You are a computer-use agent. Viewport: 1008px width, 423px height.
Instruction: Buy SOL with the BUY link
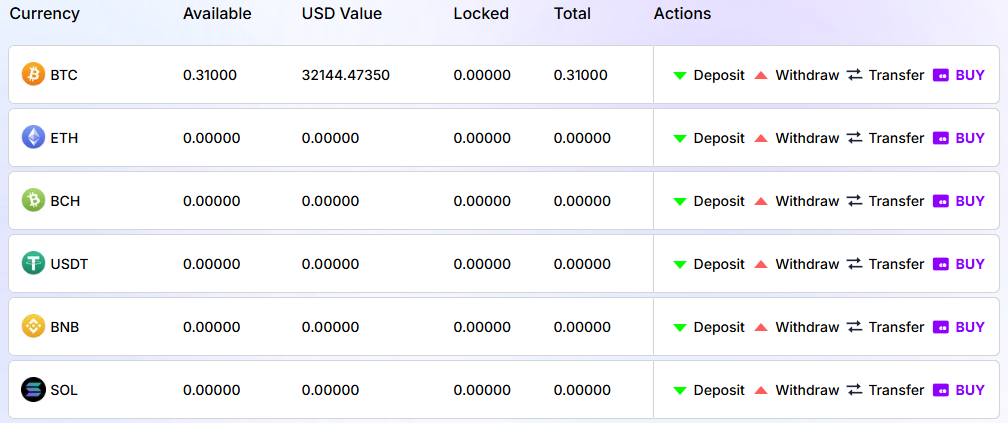click(969, 390)
